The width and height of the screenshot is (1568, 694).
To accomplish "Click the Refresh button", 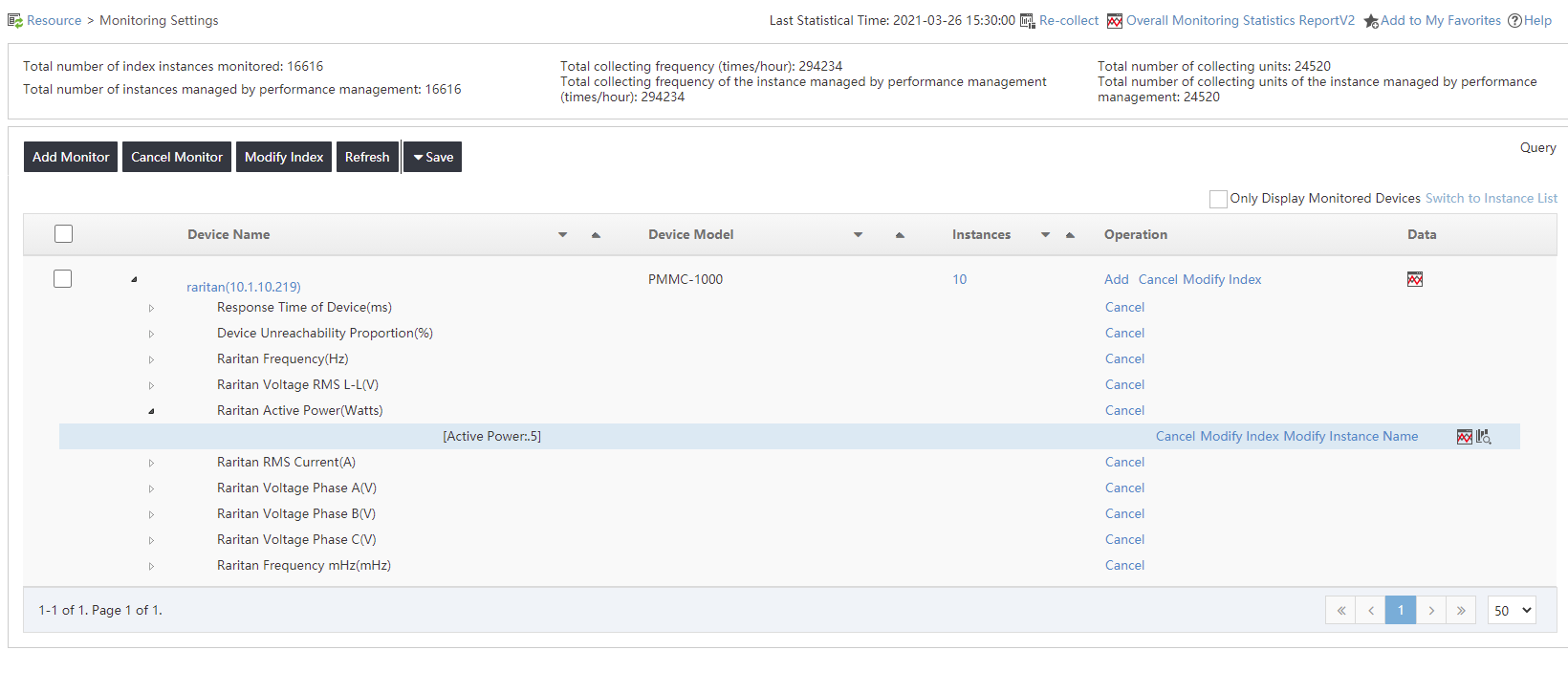I will 367,157.
